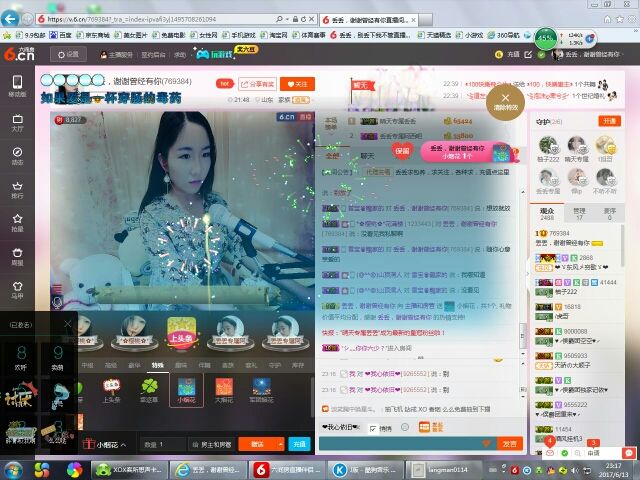
Task: Open chat target name dropdown 我心依旧
Action: point(341,427)
